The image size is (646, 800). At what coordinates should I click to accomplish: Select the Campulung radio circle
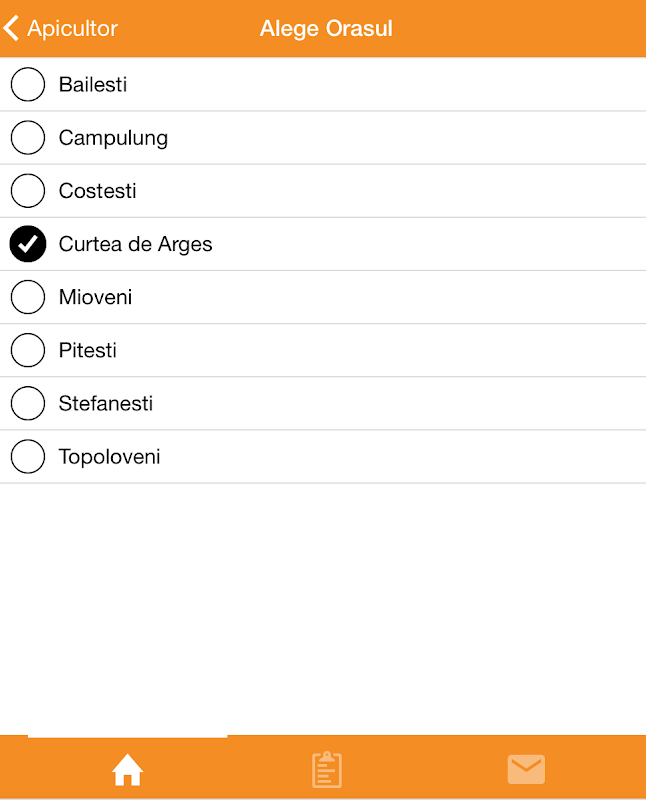pos(28,138)
